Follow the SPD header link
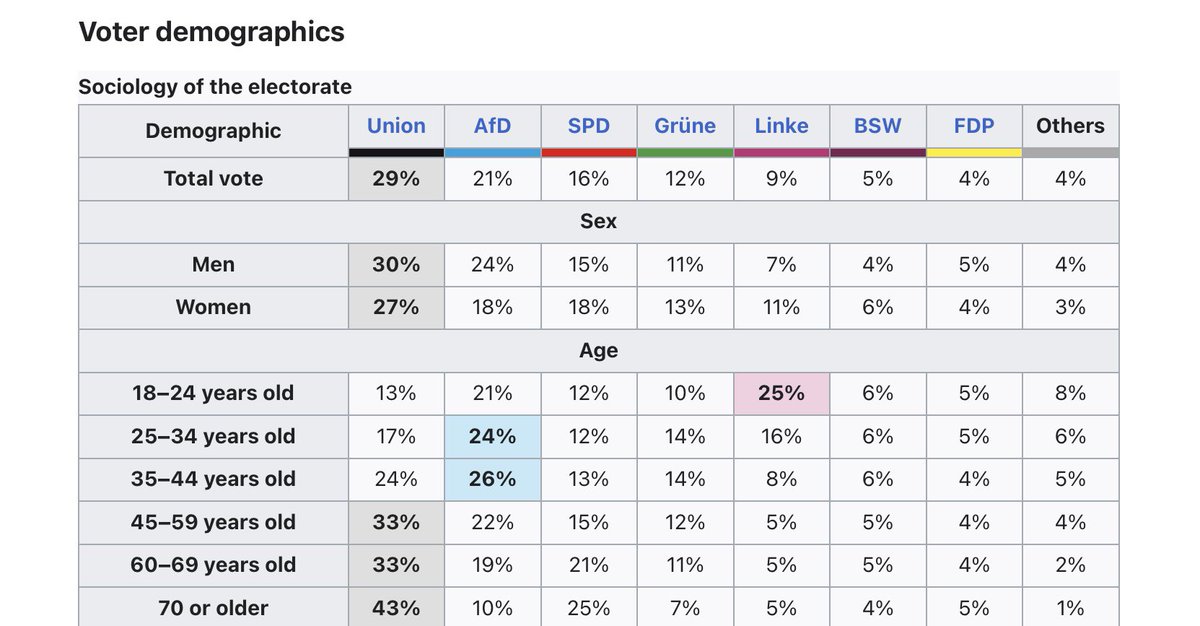 (x=588, y=126)
